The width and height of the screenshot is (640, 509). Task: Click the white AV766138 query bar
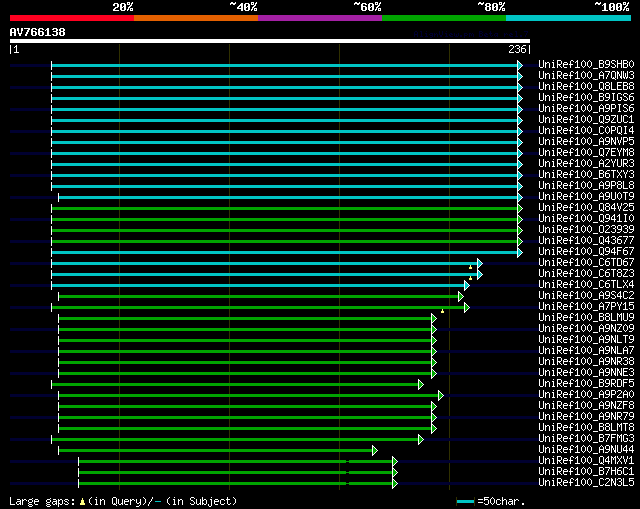[x=270, y=41]
